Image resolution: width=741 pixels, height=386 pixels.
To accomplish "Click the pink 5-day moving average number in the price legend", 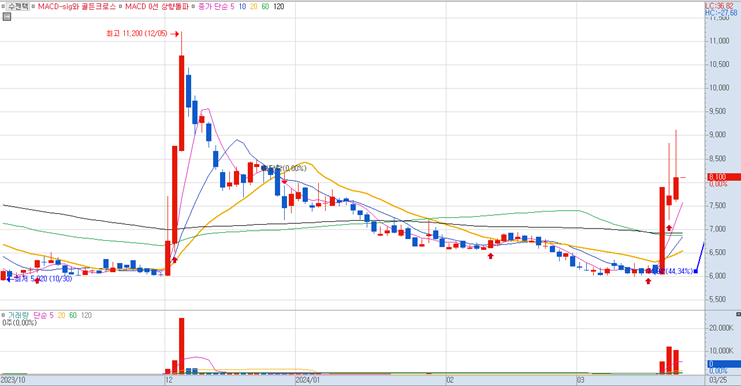I will click(x=232, y=7).
